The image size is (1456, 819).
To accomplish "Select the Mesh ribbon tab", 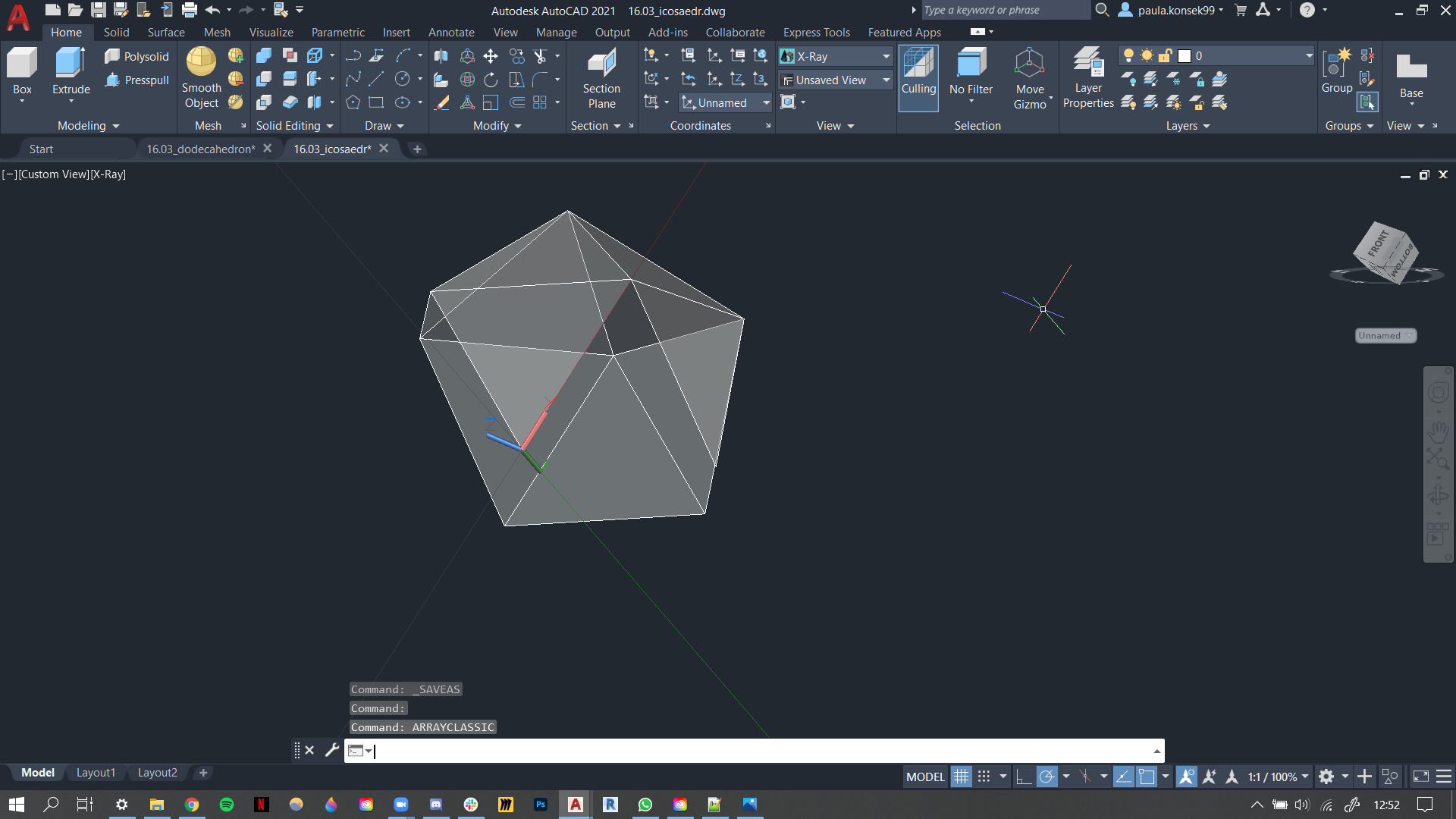I will click(x=218, y=32).
